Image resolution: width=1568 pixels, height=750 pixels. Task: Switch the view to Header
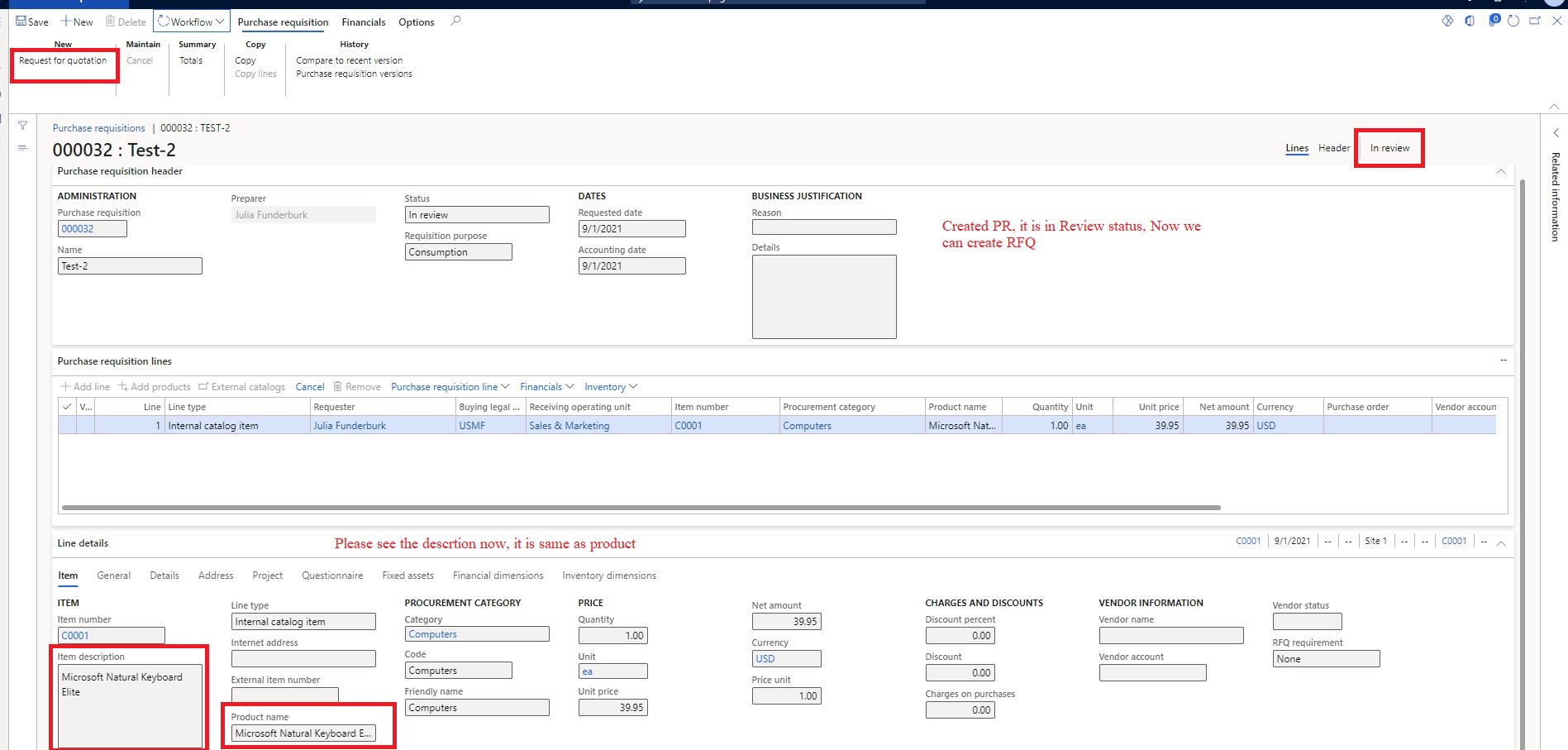coord(1332,148)
